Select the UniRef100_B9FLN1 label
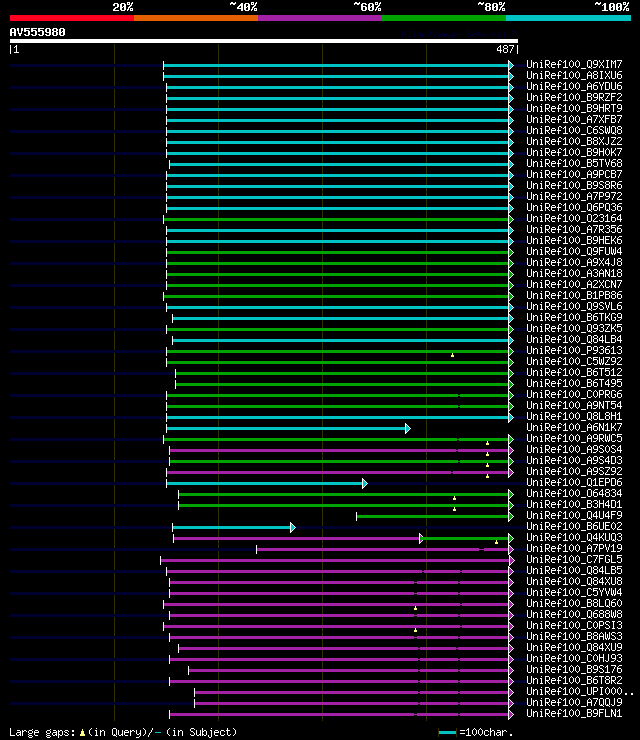 tap(574, 714)
